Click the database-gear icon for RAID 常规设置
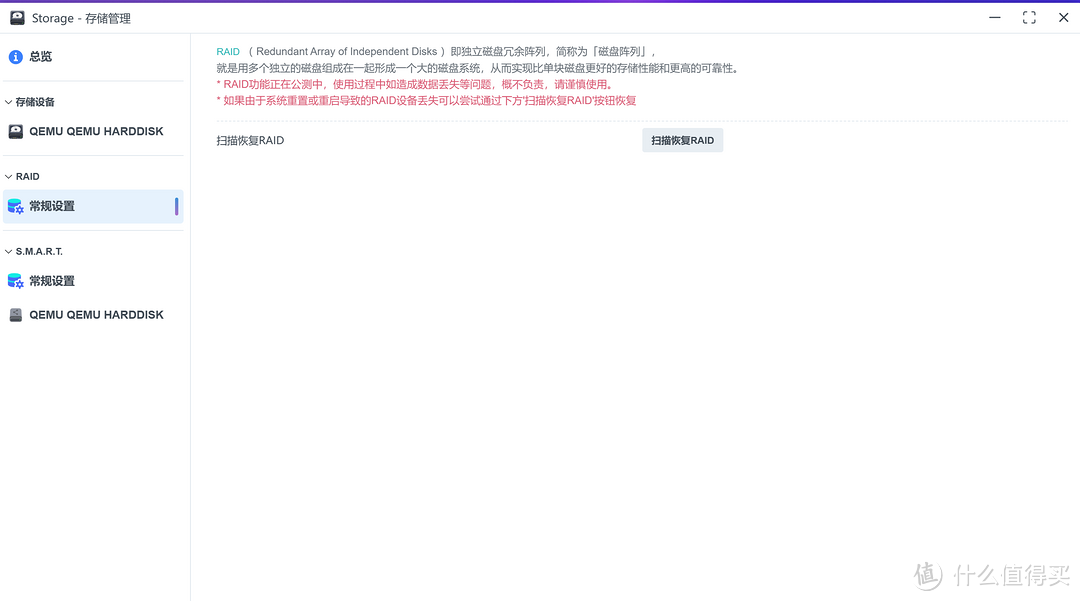This screenshot has width=1080, height=601. point(16,206)
